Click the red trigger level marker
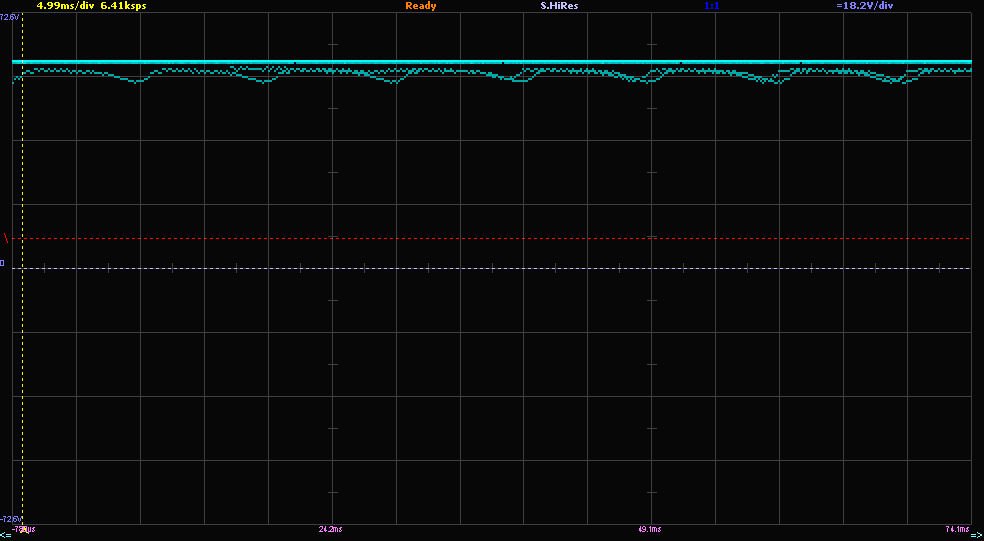The width and height of the screenshot is (984, 541). pos(6,238)
